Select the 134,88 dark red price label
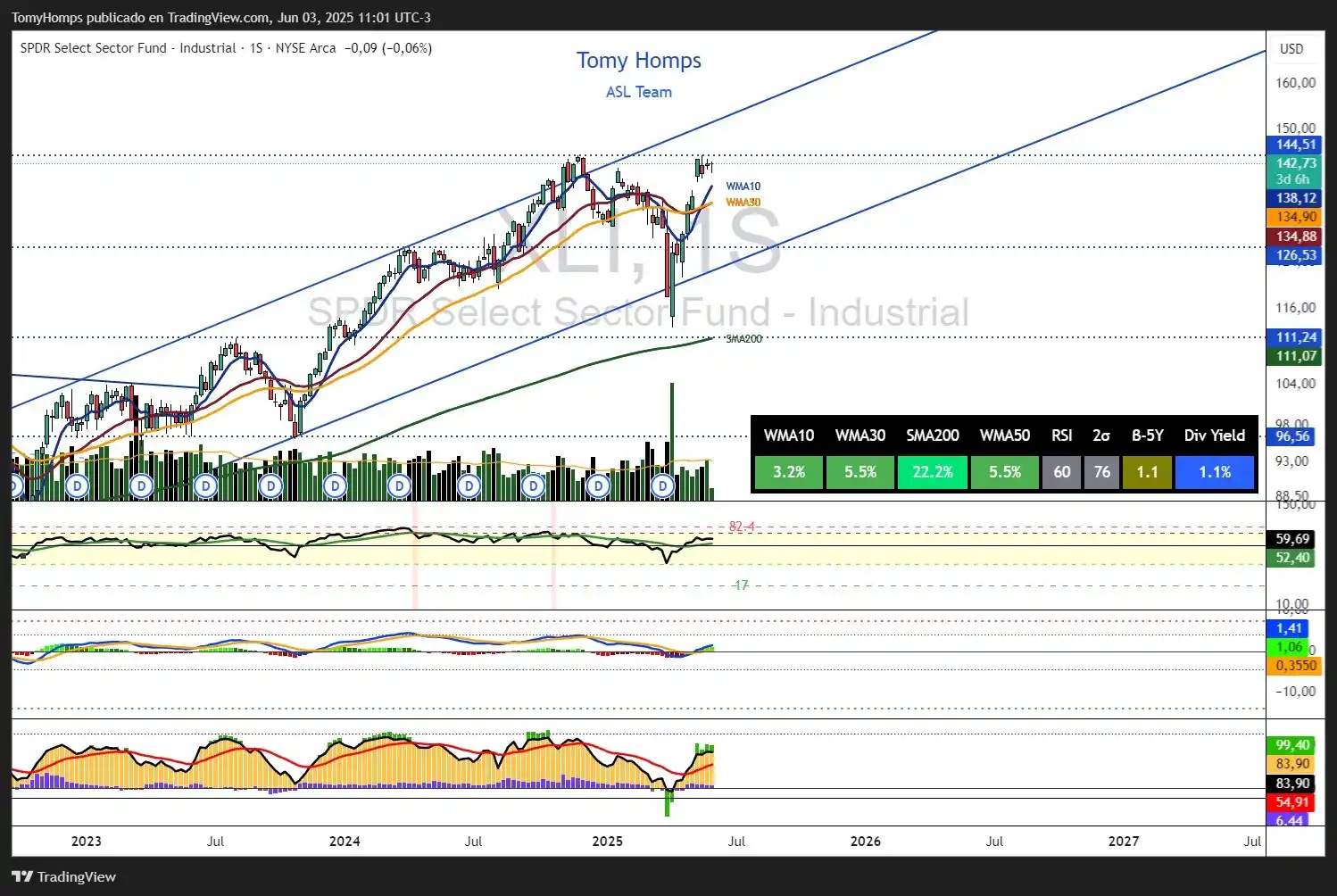Image resolution: width=1337 pixels, height=896 pixels. coord(1295,236)
